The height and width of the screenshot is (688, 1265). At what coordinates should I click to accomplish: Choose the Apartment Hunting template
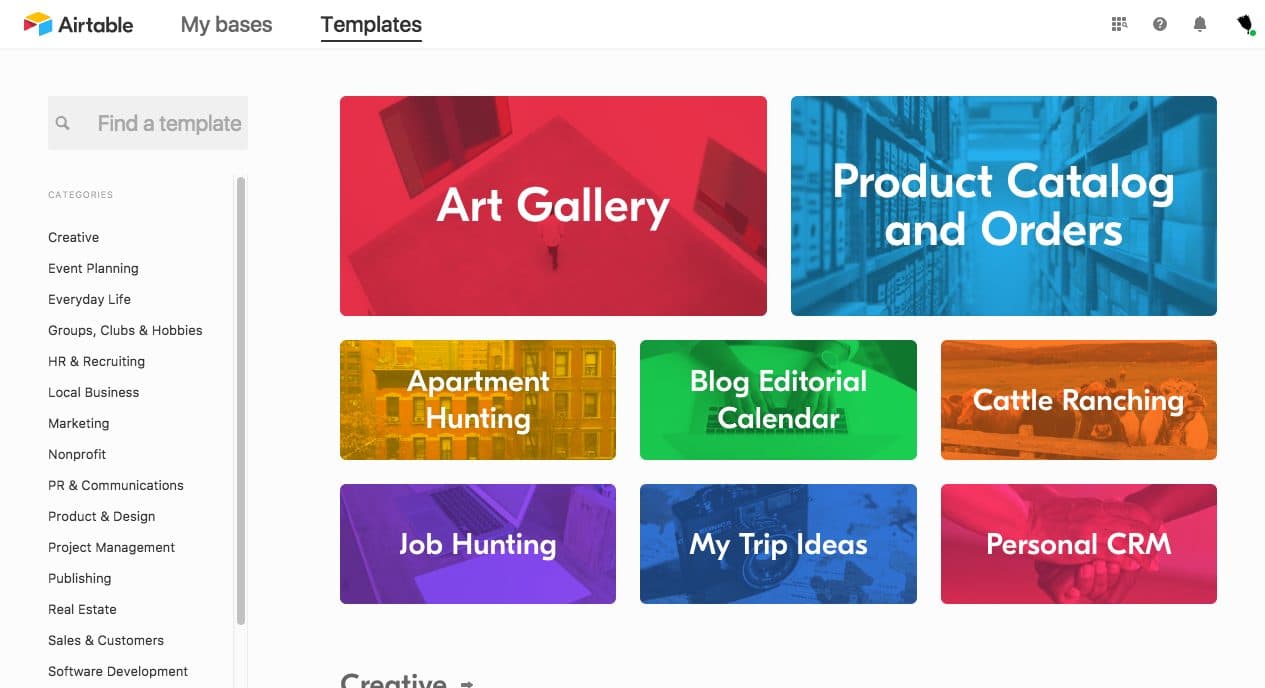(478, 400)
